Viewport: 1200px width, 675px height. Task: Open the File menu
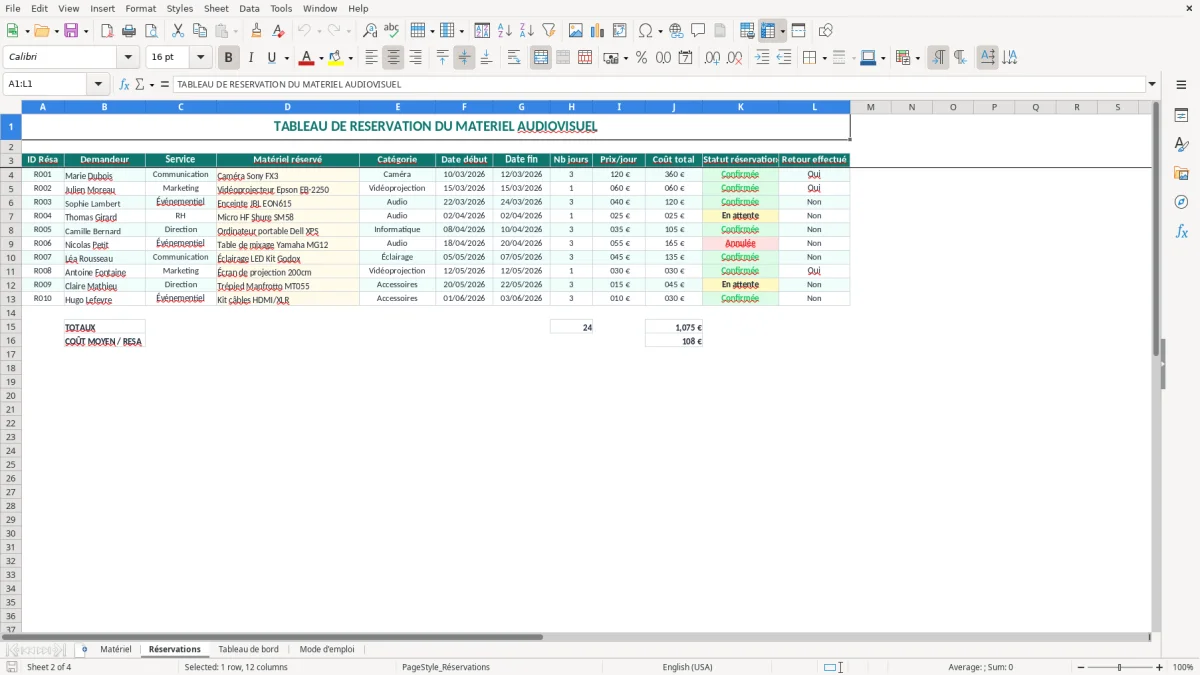coord(13,8)
